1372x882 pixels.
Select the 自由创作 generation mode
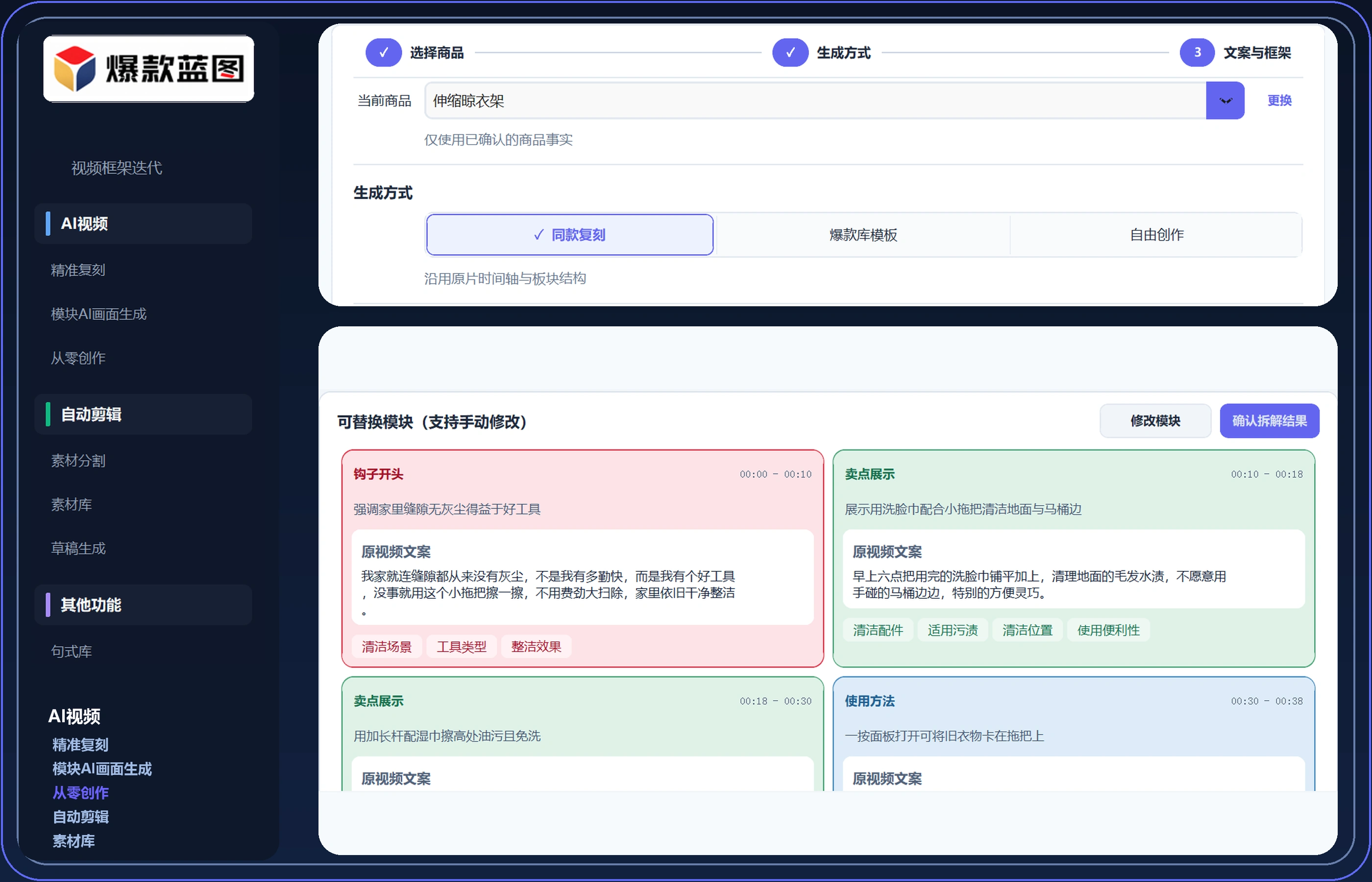pos(1156,235)
